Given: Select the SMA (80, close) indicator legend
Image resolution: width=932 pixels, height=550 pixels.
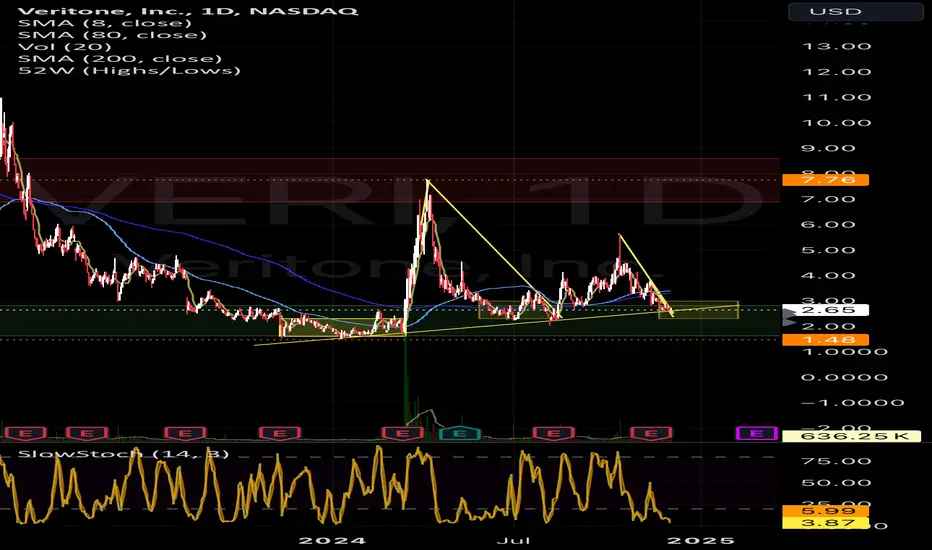Looking at the screenshot, I should (112, 35).
